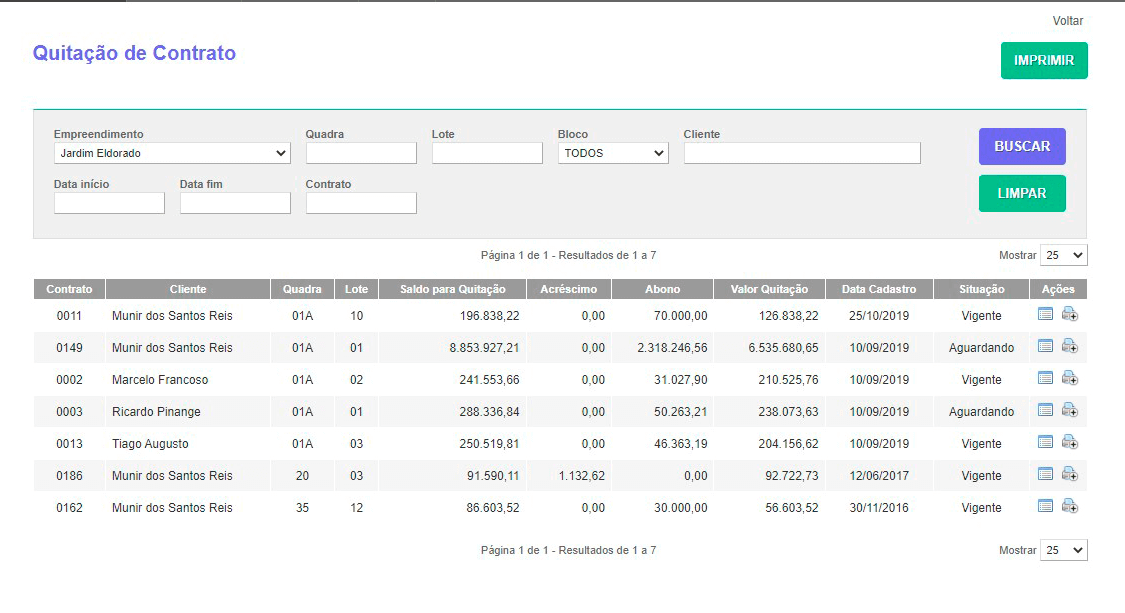1125x613 pixels.
Task: Click print-add icon for contract 0002
Action: (1069, 378)
